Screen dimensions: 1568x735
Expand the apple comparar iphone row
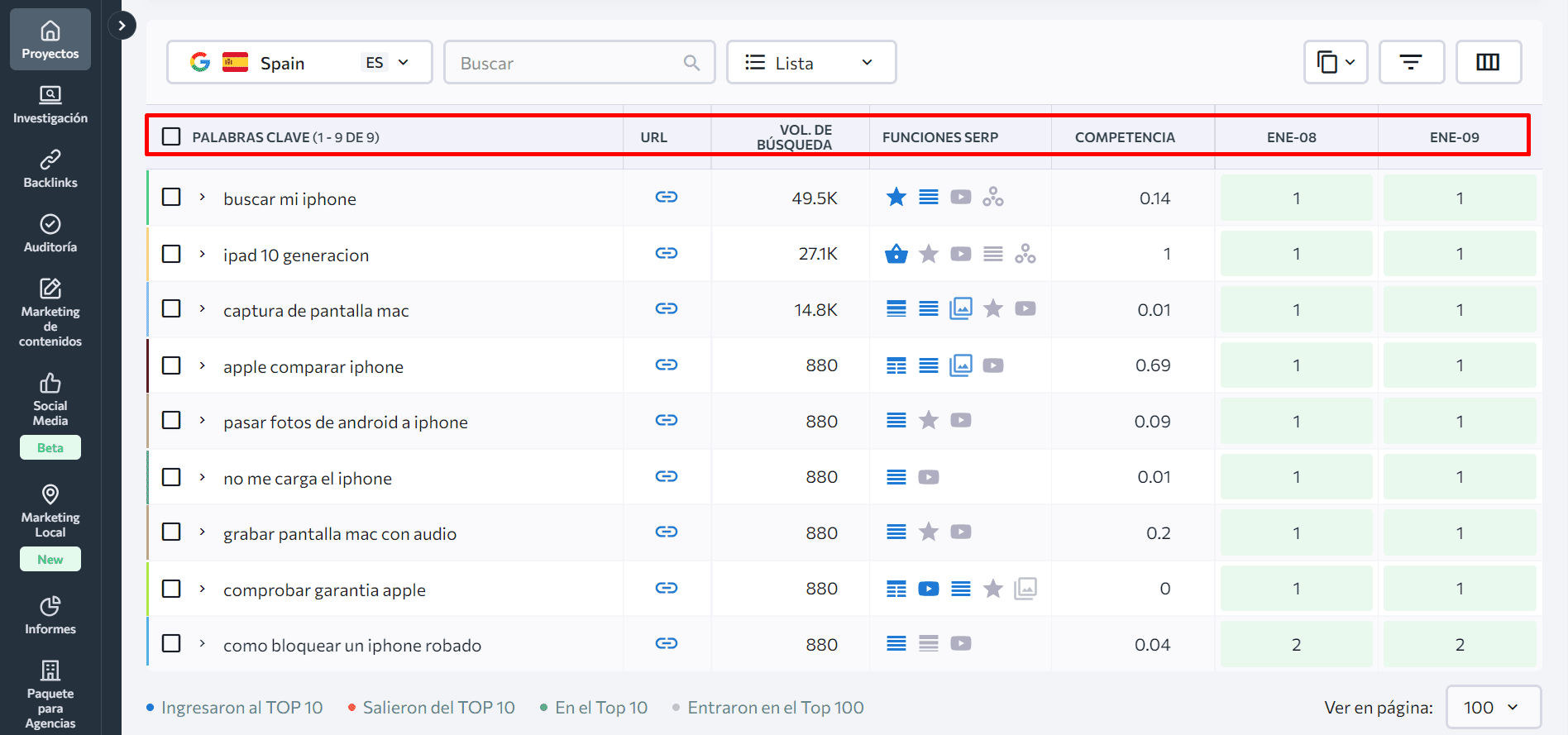tap(202, 365)
